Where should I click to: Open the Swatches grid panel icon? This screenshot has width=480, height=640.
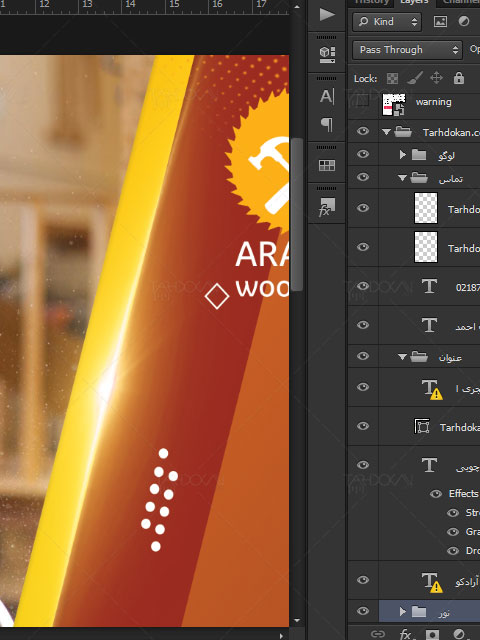click(x=327, y=165)
